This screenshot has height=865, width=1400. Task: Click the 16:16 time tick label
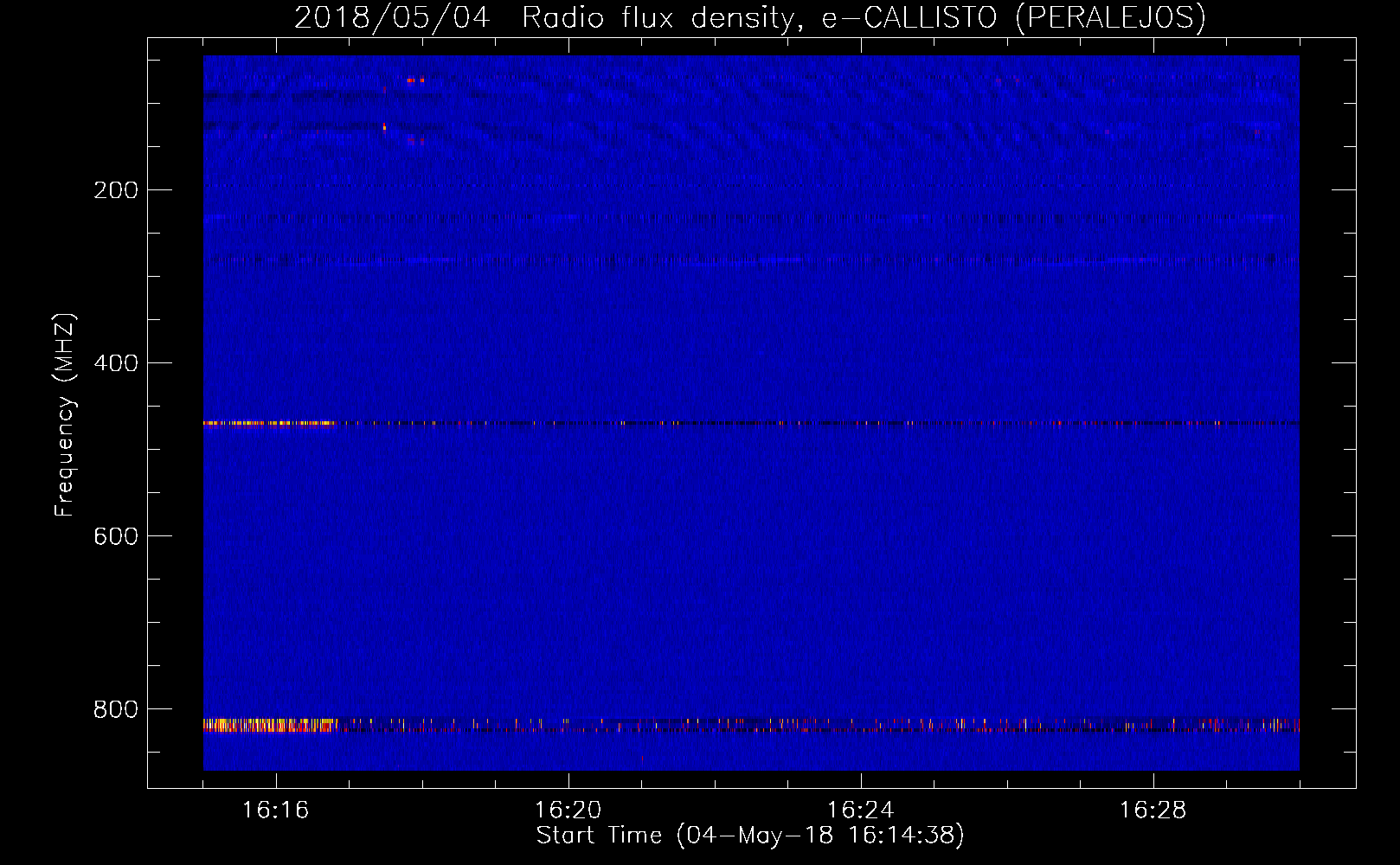coord(276,811)
